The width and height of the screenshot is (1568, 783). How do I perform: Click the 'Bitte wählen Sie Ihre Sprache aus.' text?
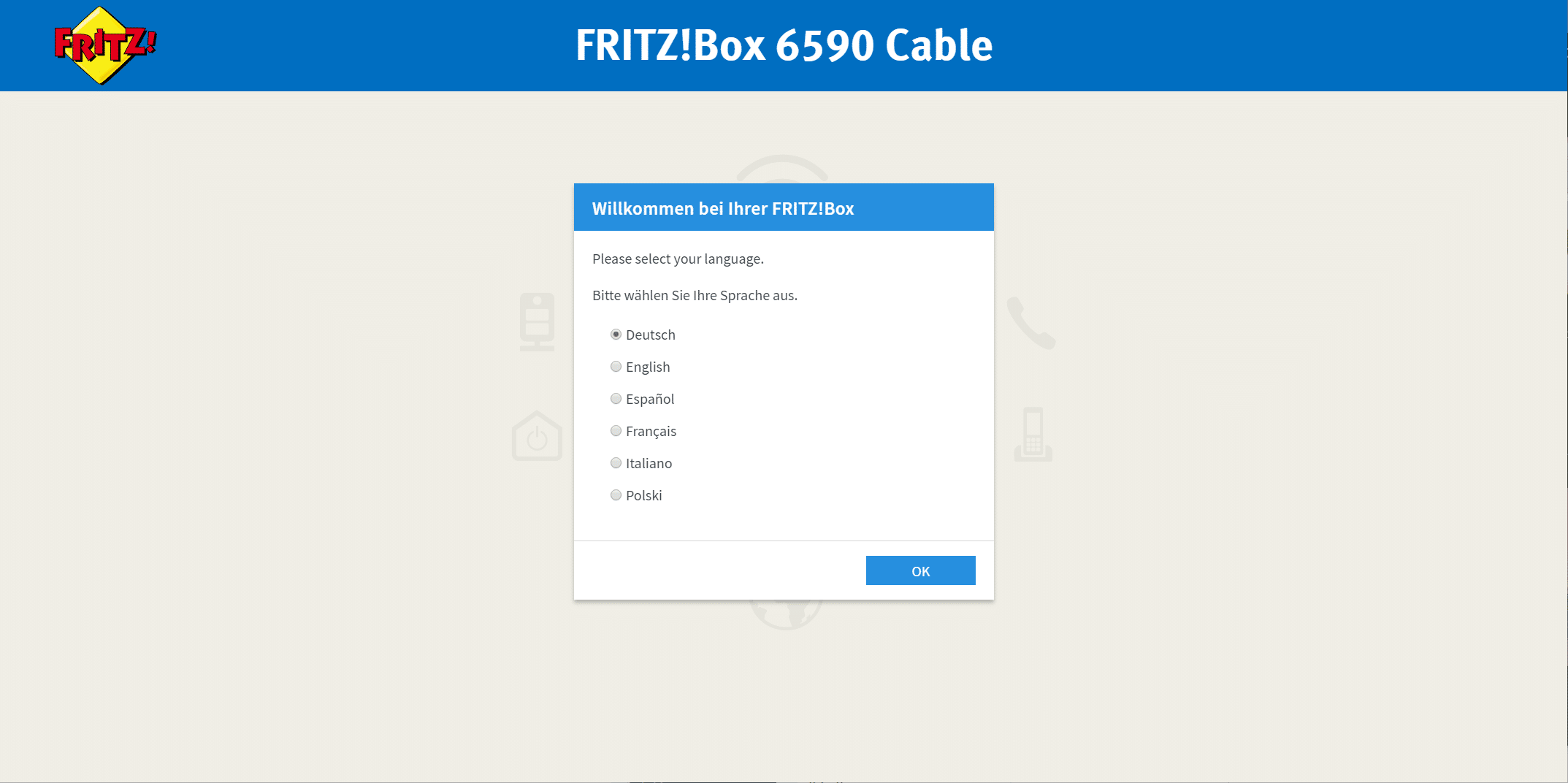point(695,295)
